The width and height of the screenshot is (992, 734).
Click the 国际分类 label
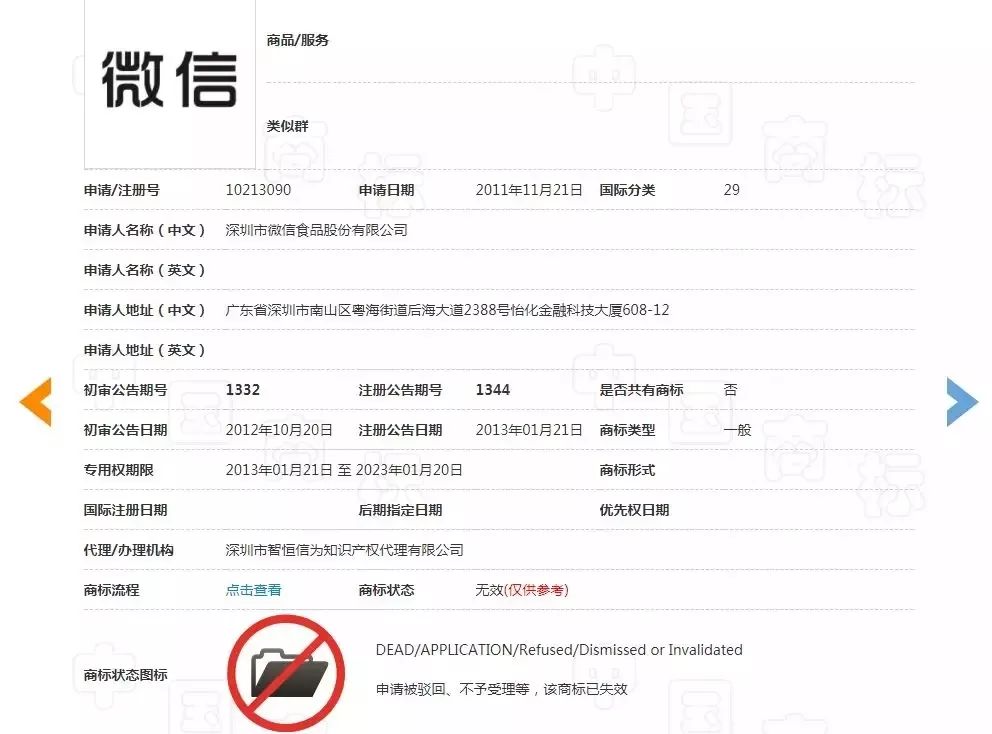point(628,190)
